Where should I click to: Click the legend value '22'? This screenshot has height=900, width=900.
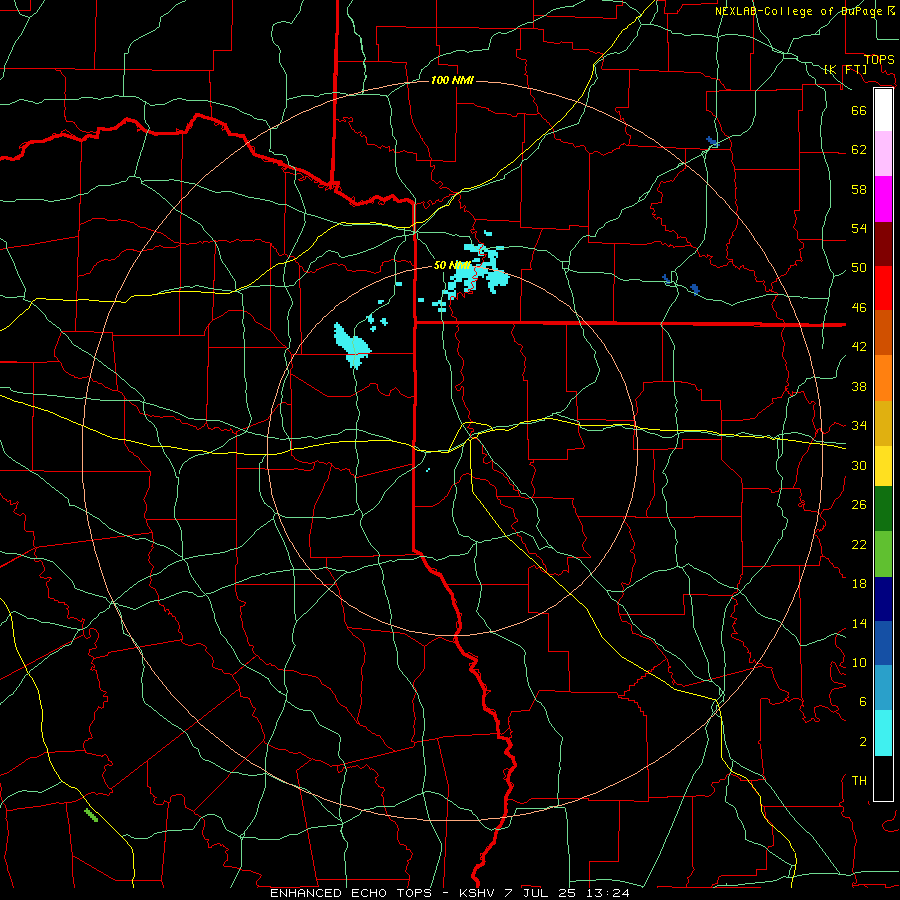coord(859,545)
